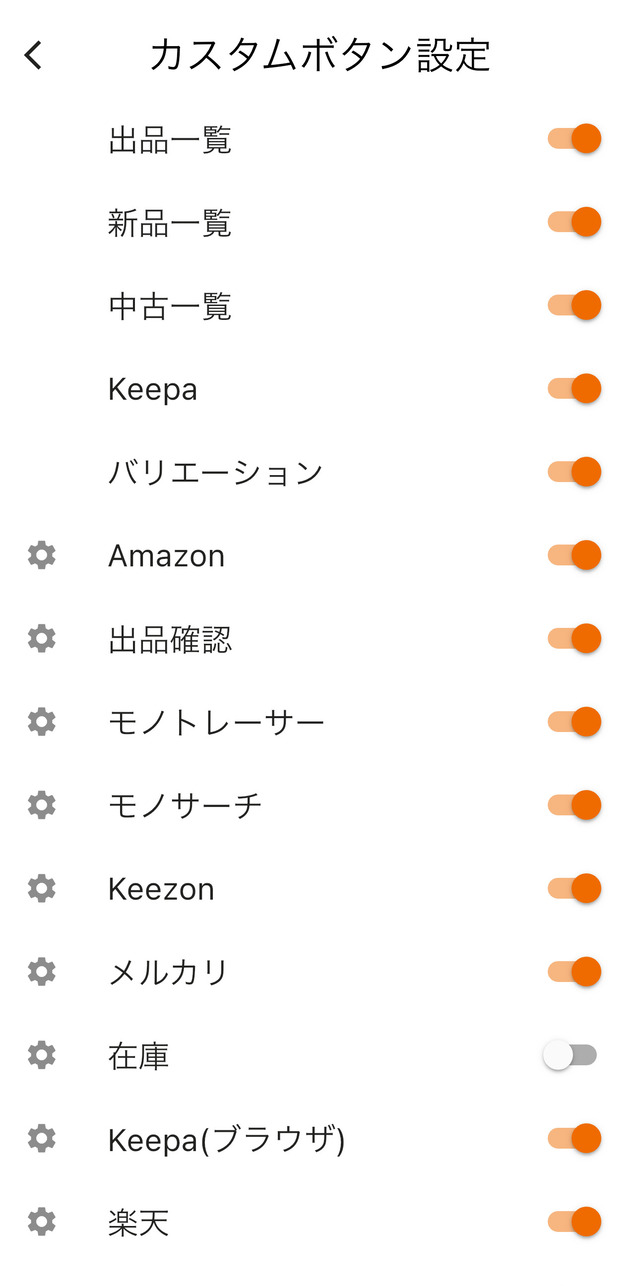The width and height of the screenshot is (640, 1286).
Task: Open the メルカリ settings gear
Action: [41, 971]
